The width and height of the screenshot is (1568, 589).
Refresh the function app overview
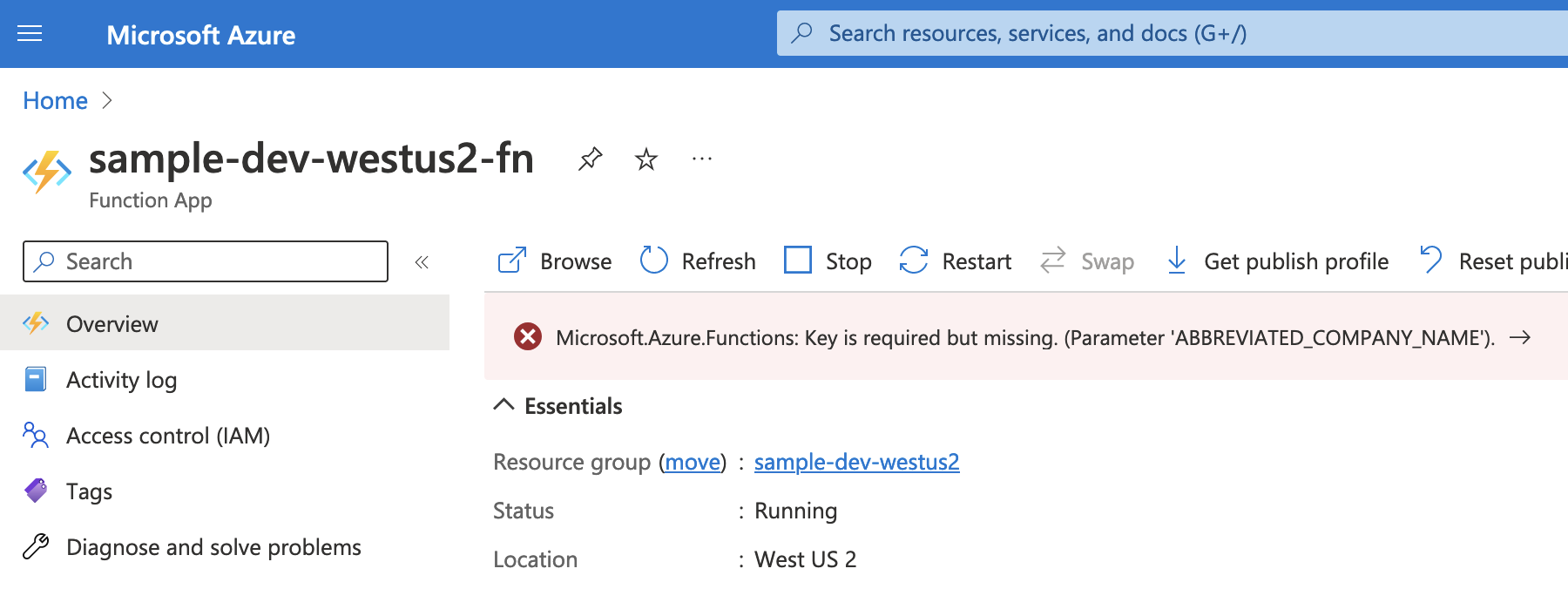click(x=698, y=261)
